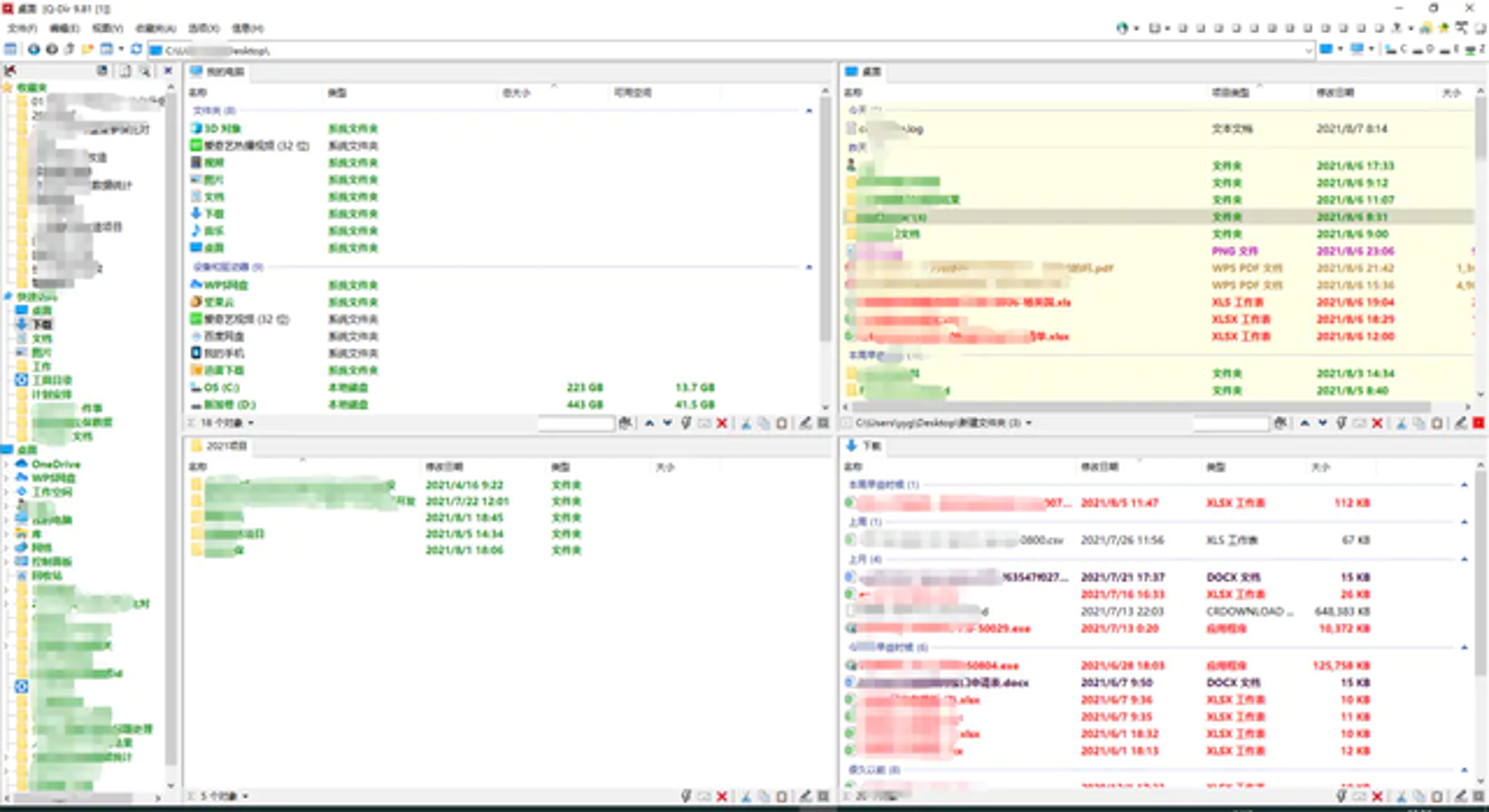Click the red square icon ending the 桌面 pane bar
Screen dimensions: 1489x812
coord(1479,423)
